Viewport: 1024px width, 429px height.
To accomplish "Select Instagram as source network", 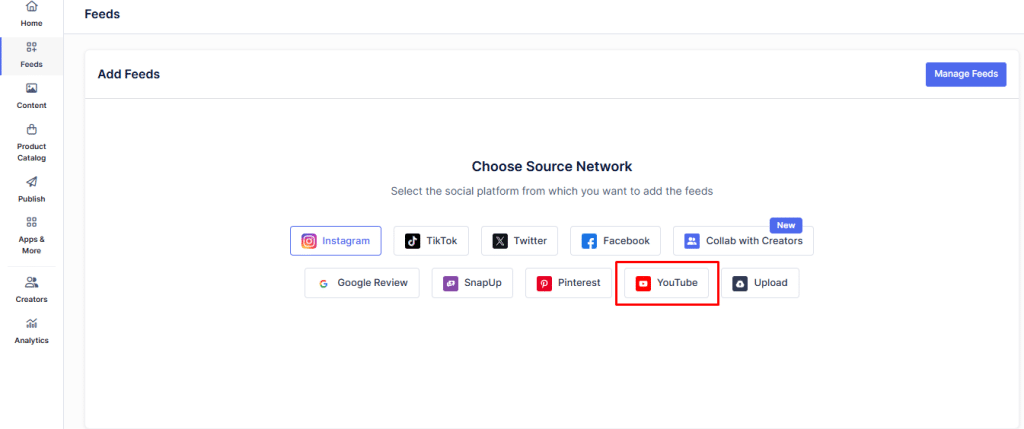I will click(x=335, y=241).
